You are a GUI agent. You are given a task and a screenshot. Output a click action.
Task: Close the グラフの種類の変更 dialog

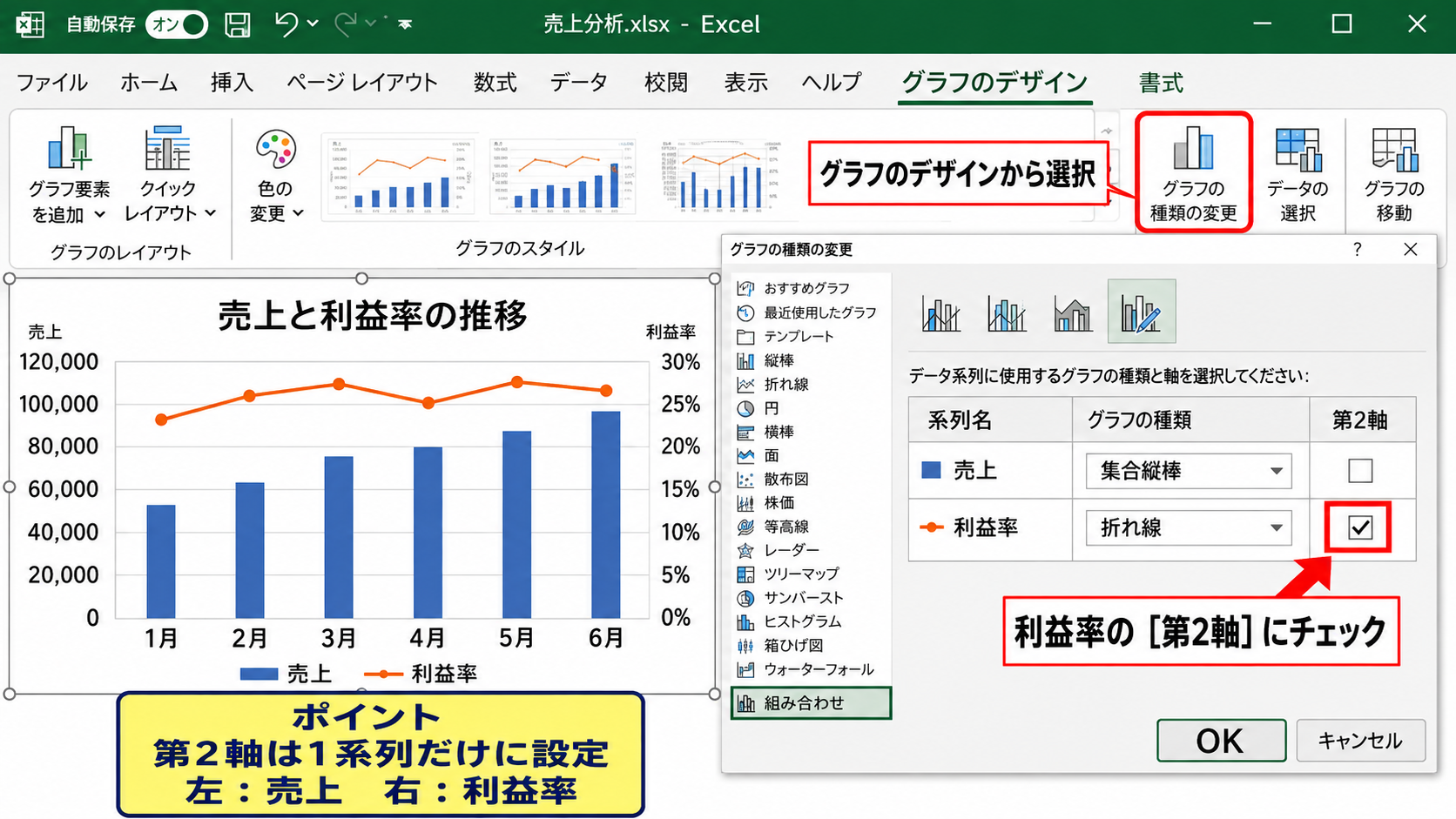coord(1411,250)
